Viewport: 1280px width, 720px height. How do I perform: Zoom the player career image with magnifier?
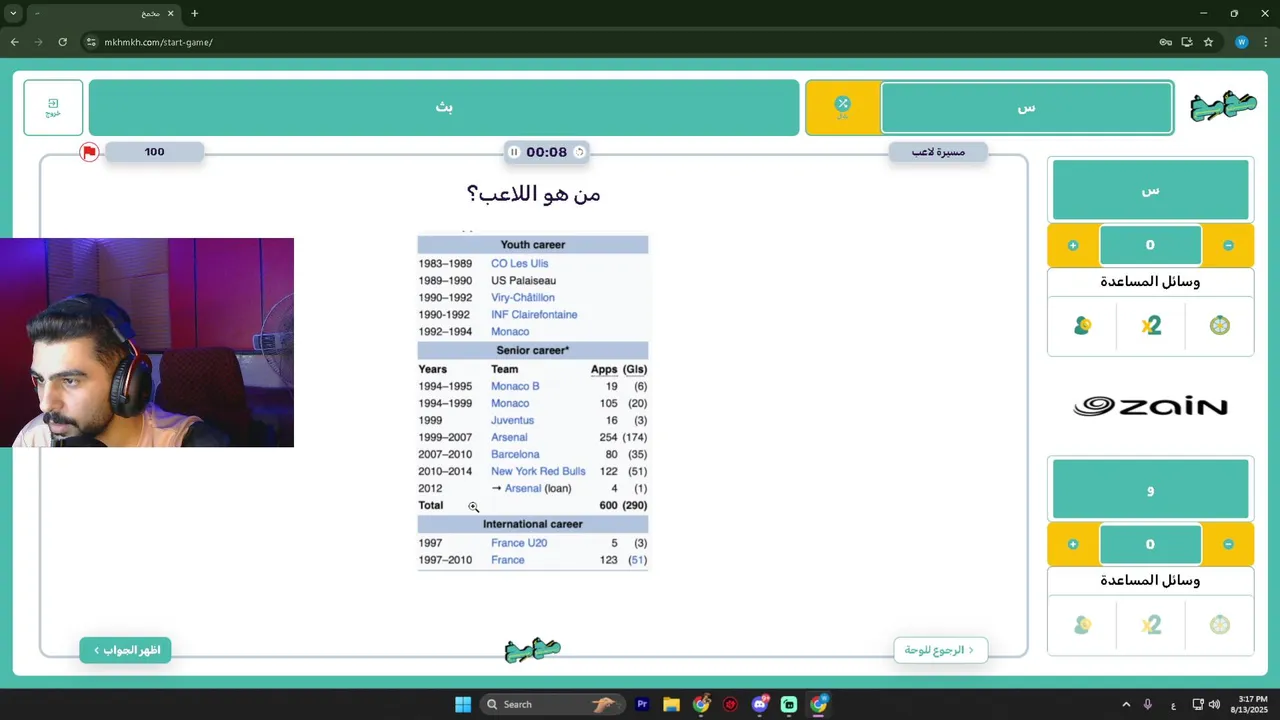point(474,507)
